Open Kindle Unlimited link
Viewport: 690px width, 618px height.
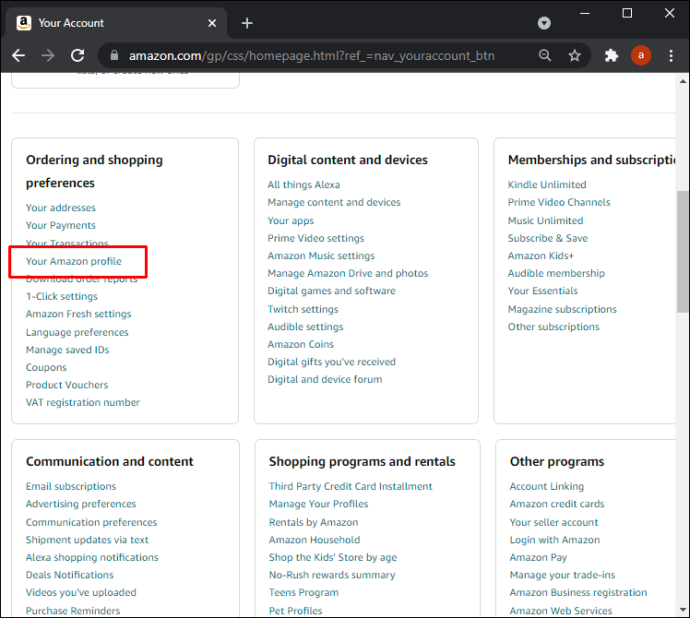547,185
